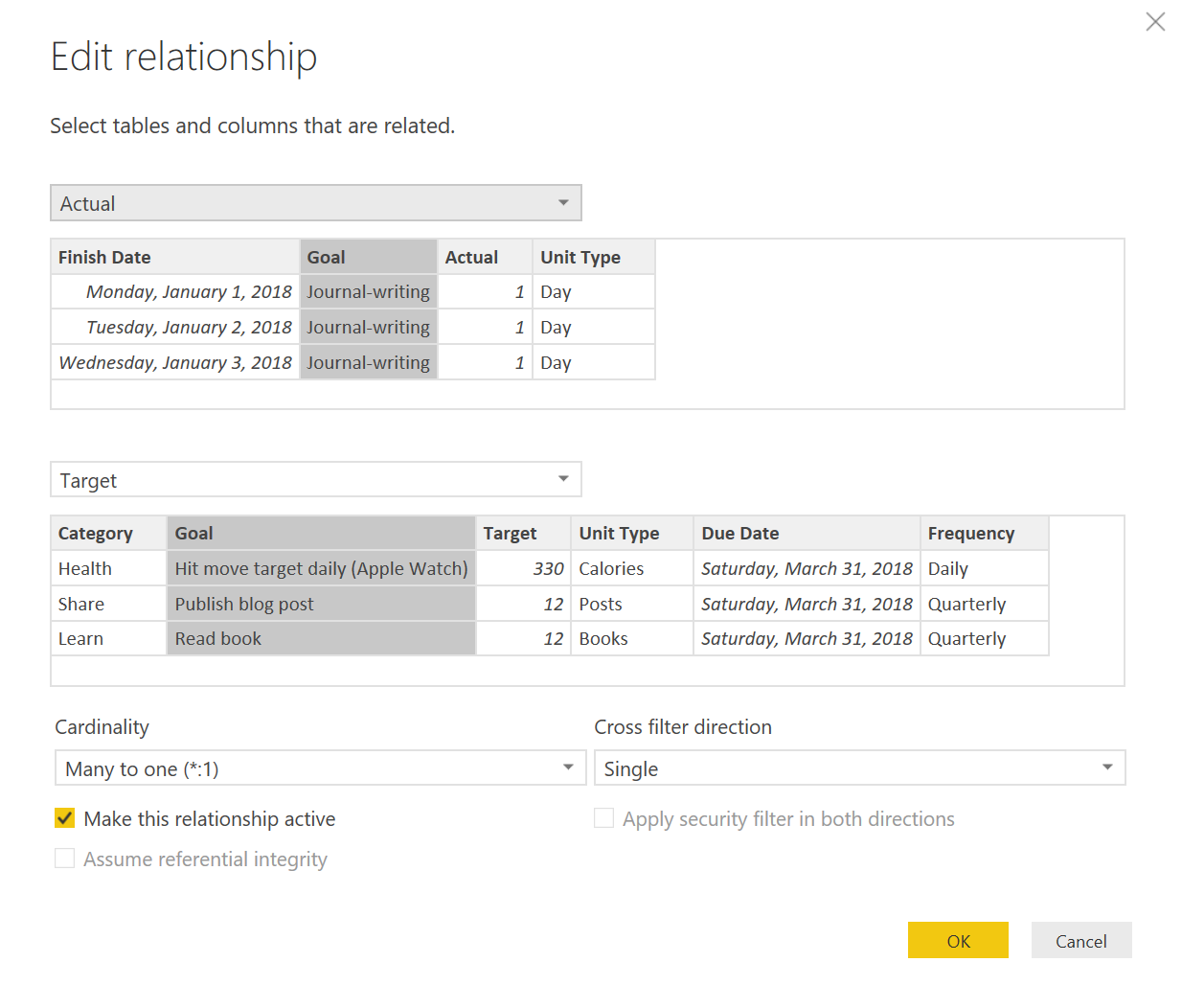
Task: Select the Unit Type column in Actual table
Action: [x=580, y=257]
